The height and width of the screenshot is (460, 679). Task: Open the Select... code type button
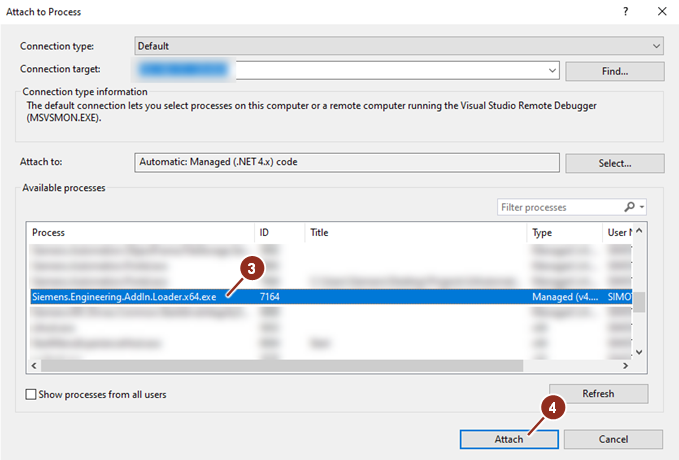click(614, 163)
